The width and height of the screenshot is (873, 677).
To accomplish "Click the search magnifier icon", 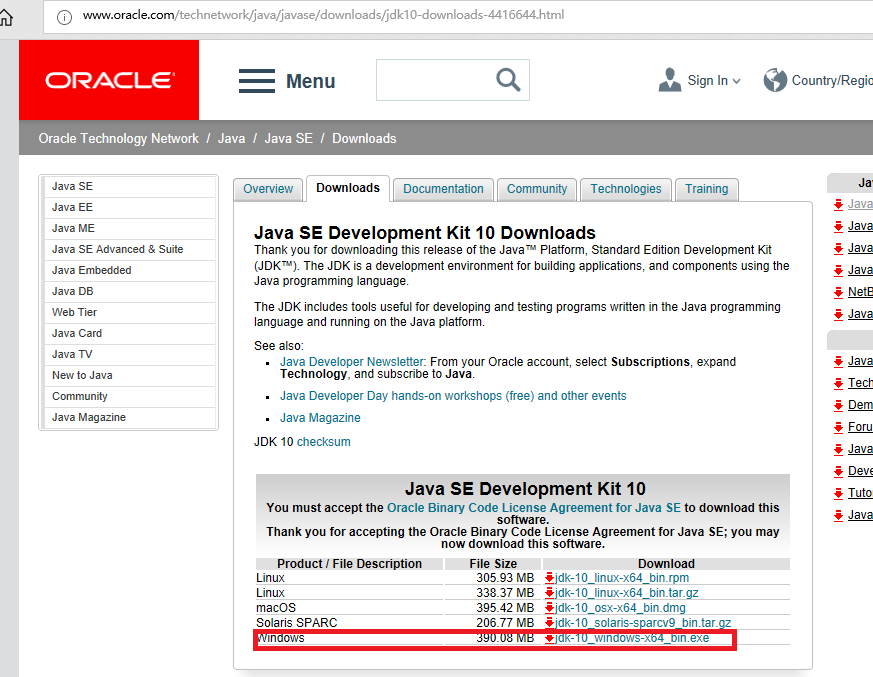I will [508, 79].
